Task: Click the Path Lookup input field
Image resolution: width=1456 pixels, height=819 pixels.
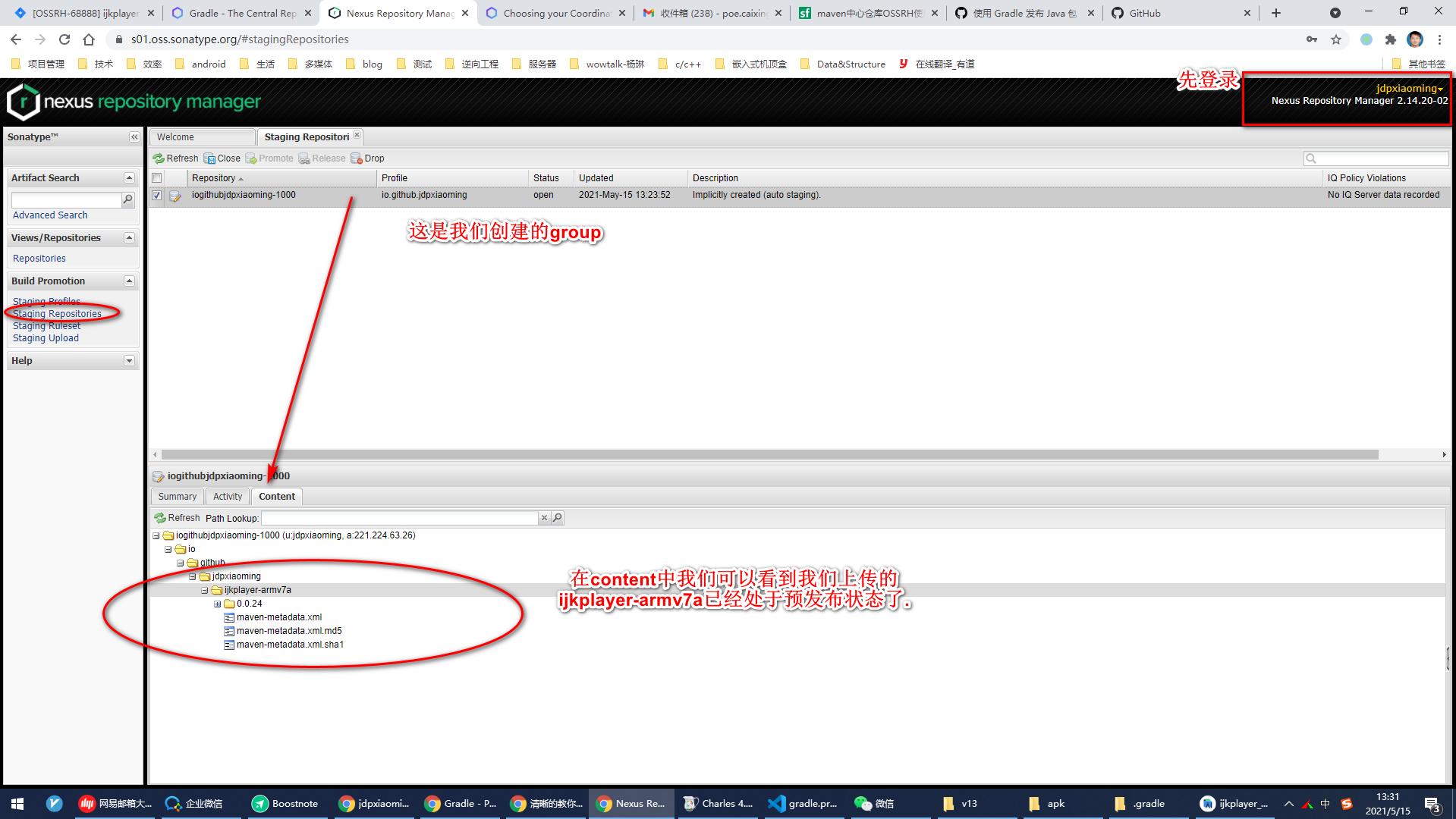Action: tap(400, 518)
